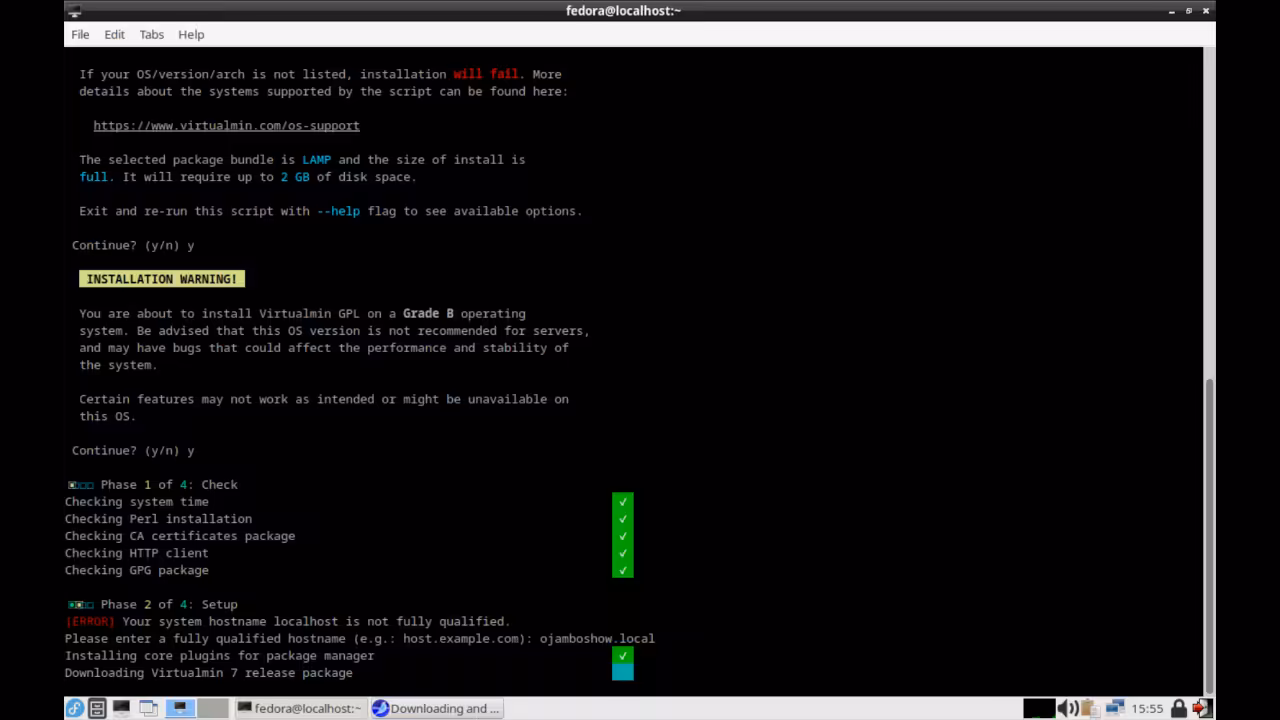Screen dimensions: 1280x720
Task: Switch to the Downloading browser window
Action: (x=436, y=708)
